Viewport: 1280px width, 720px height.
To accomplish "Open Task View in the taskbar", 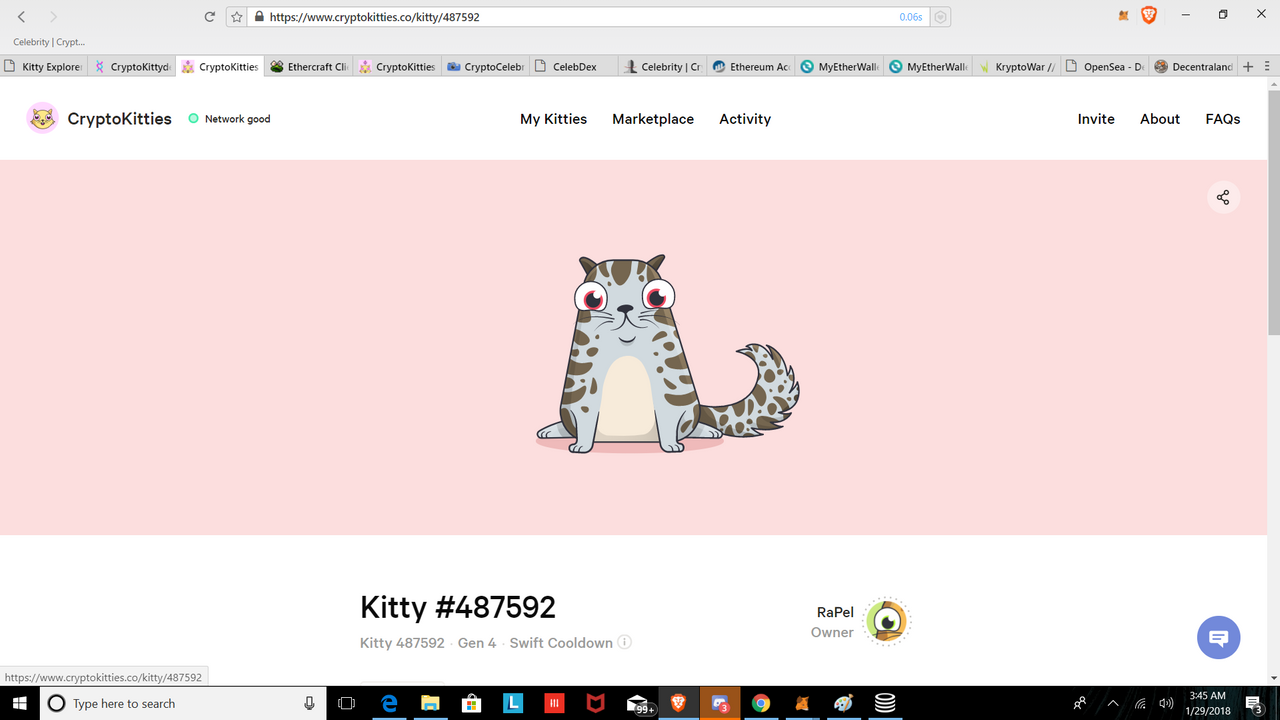I will tap(347, 703).
